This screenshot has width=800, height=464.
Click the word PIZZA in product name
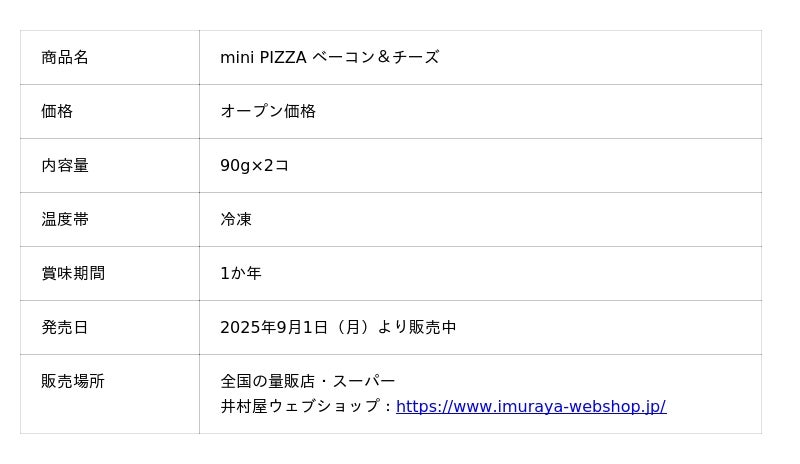283,57
